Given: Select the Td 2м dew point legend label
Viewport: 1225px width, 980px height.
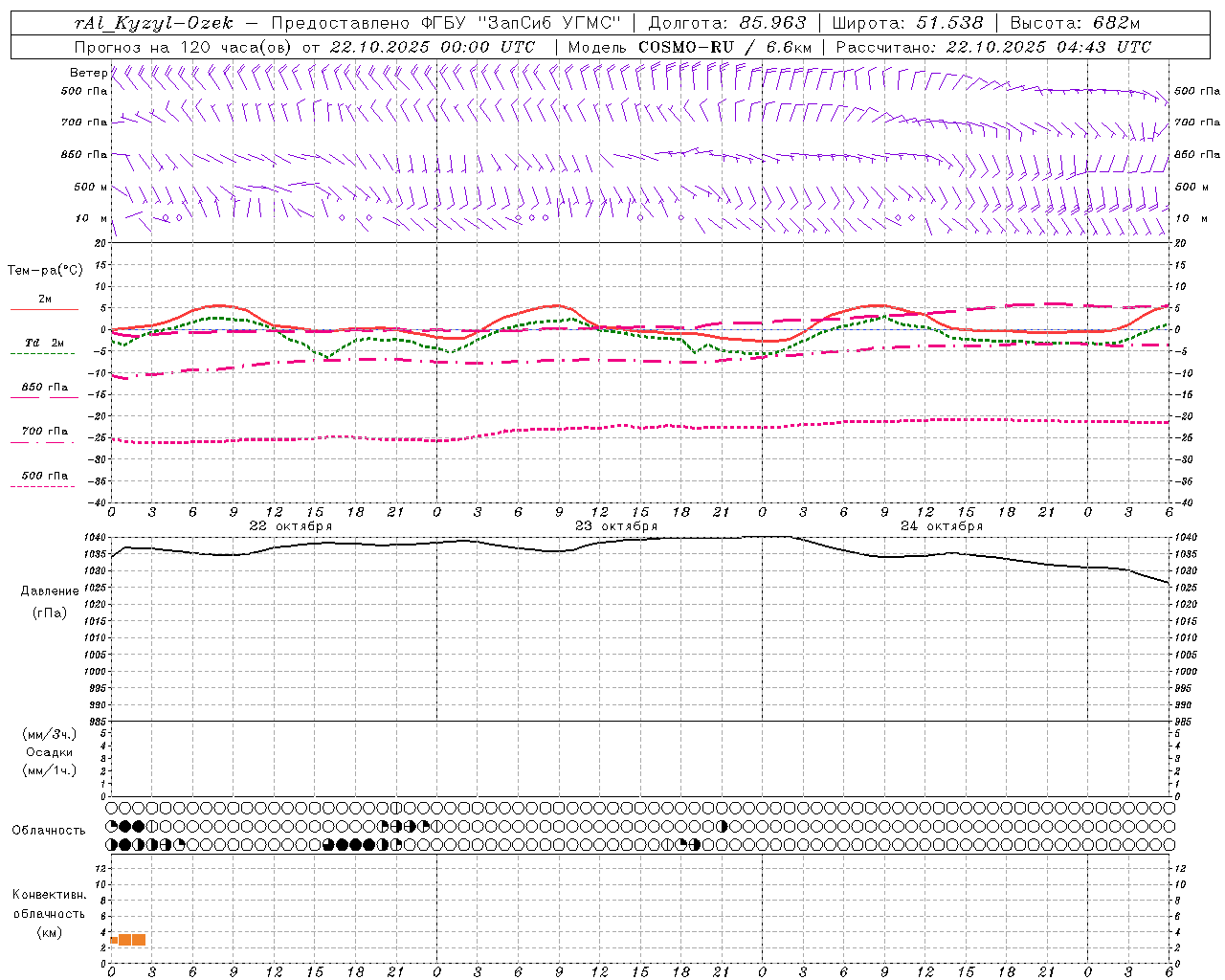Looking at the screenshot, I should 45,343.
